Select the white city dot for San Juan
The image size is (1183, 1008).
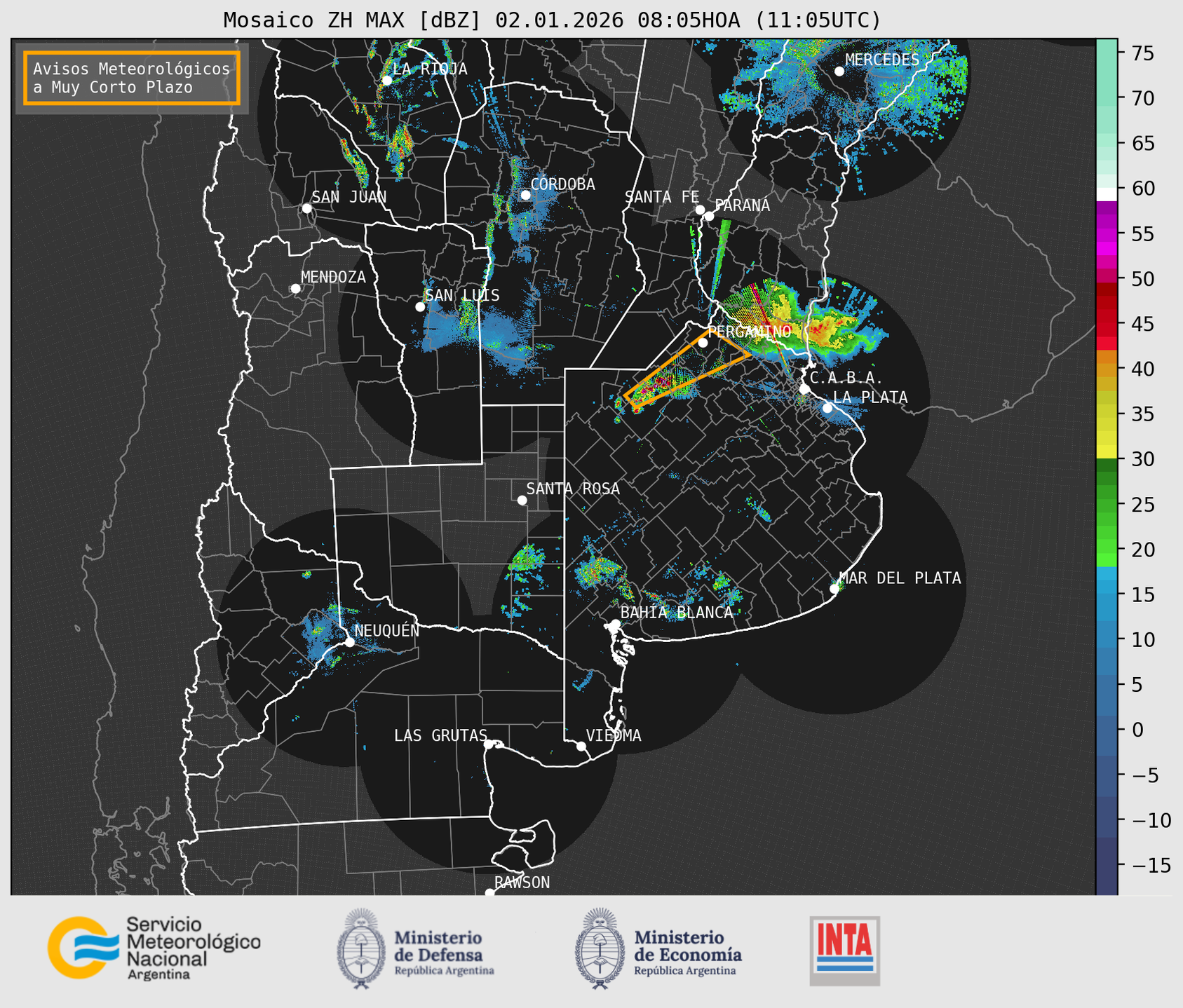[x=306, y=208]
